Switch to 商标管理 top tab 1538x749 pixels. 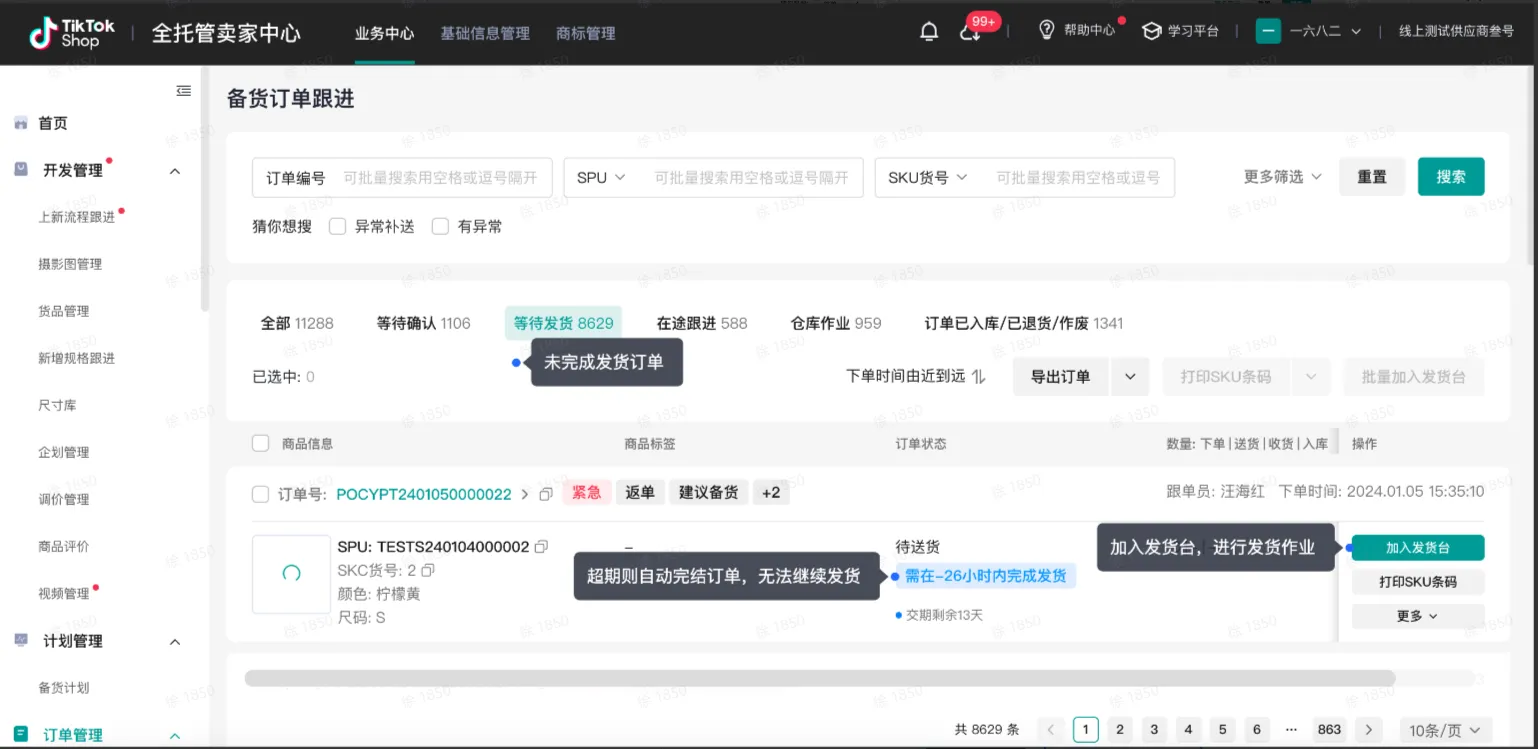[x=586, y=33]
